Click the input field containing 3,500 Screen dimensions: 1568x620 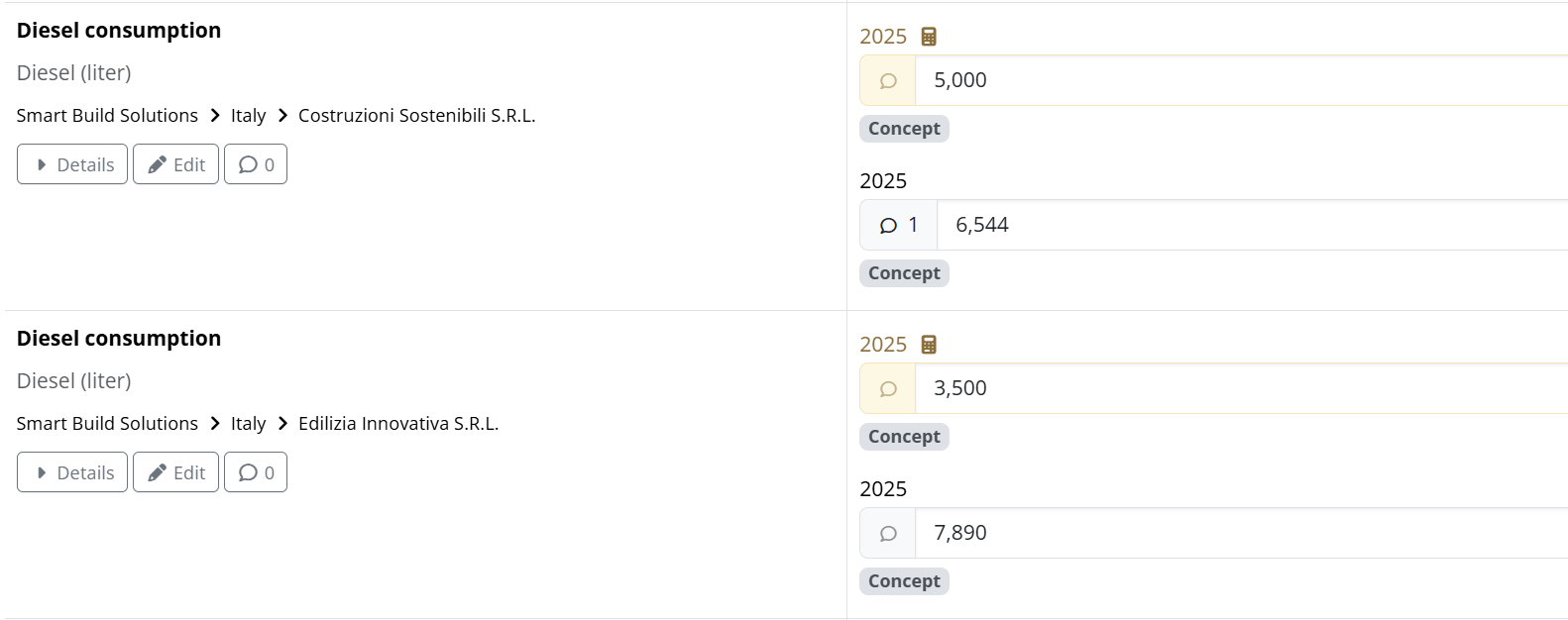(x=1239, y=389)
